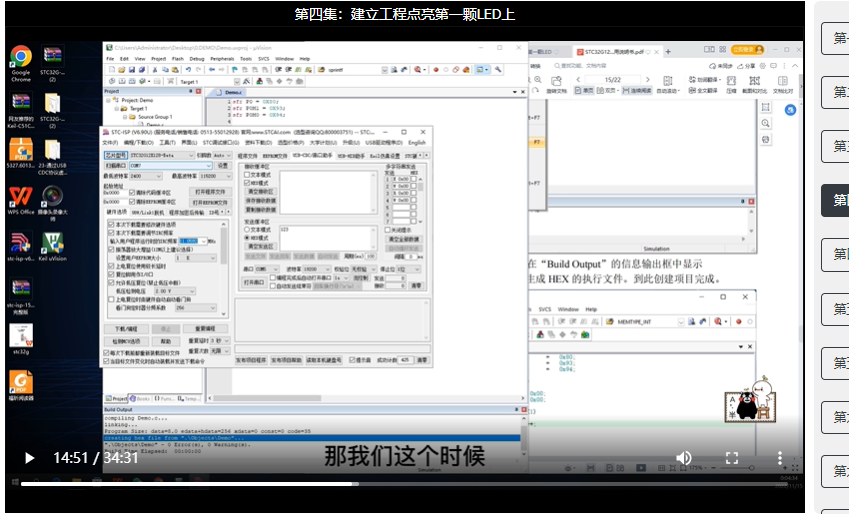The image size is (849, 524).
Task: Click Bookmark flag icon in Keil toolbar
Action: click(234, 70)
